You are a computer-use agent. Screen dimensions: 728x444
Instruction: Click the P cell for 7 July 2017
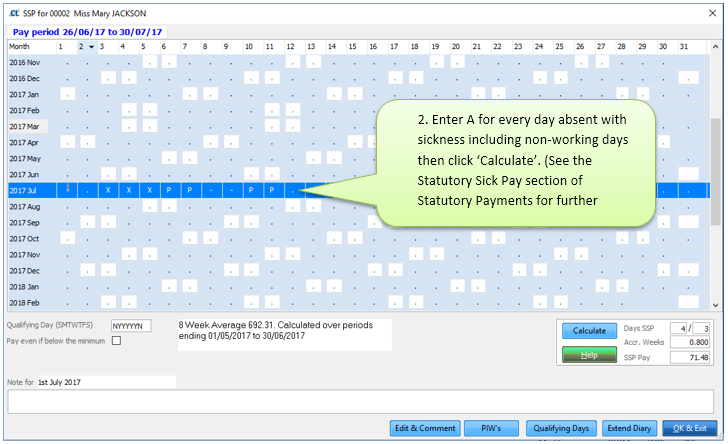190,190
